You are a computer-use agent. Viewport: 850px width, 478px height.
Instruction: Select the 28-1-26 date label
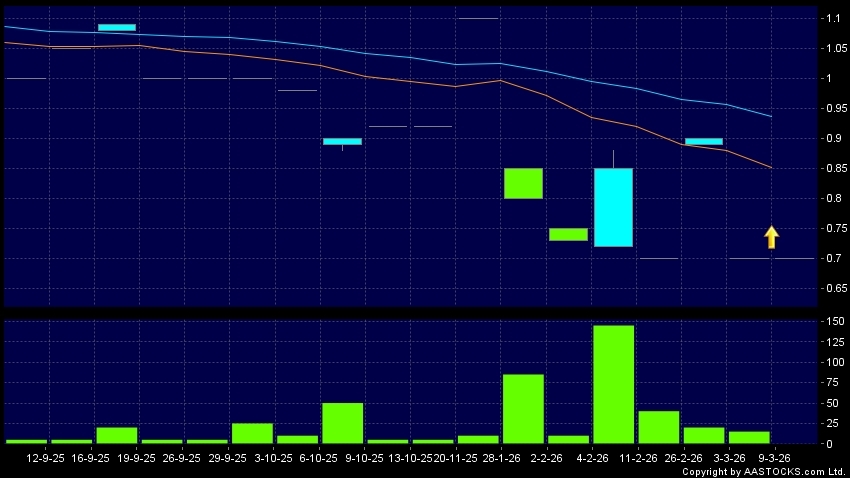point(500,458)
